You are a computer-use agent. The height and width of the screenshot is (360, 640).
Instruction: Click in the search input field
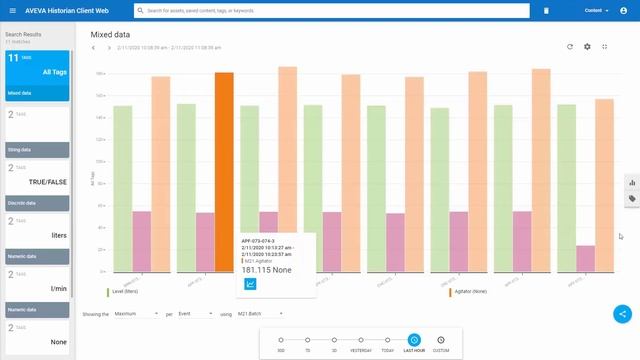pos(332,11)
